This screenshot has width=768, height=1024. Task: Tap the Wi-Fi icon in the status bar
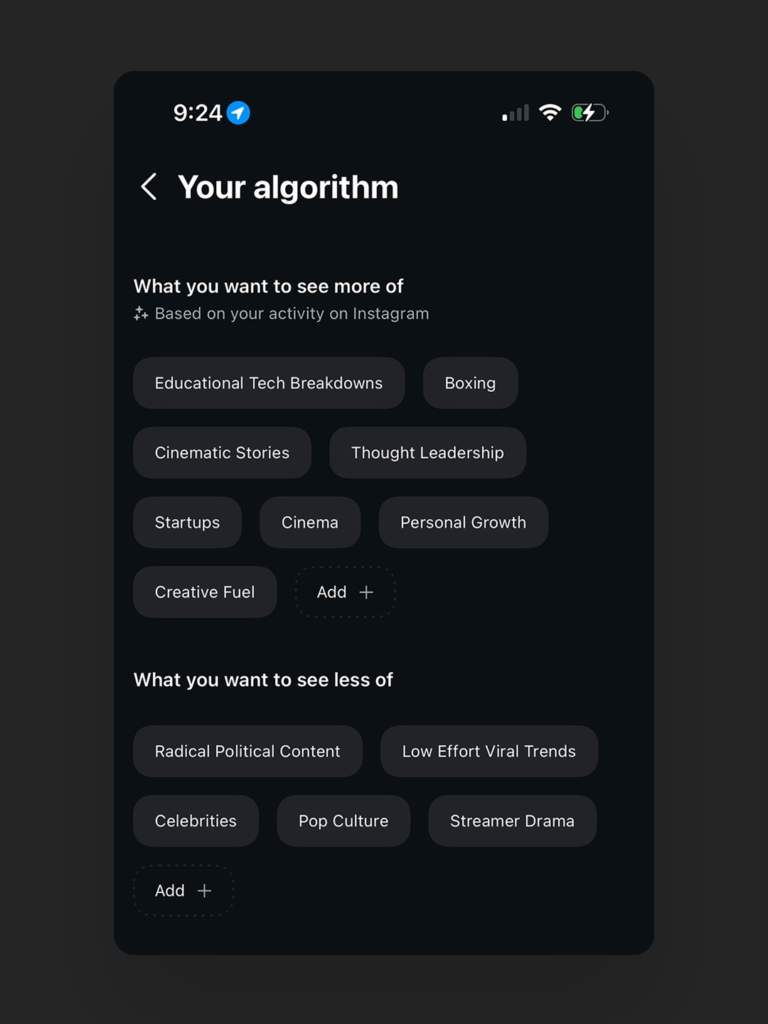point(549,112)
